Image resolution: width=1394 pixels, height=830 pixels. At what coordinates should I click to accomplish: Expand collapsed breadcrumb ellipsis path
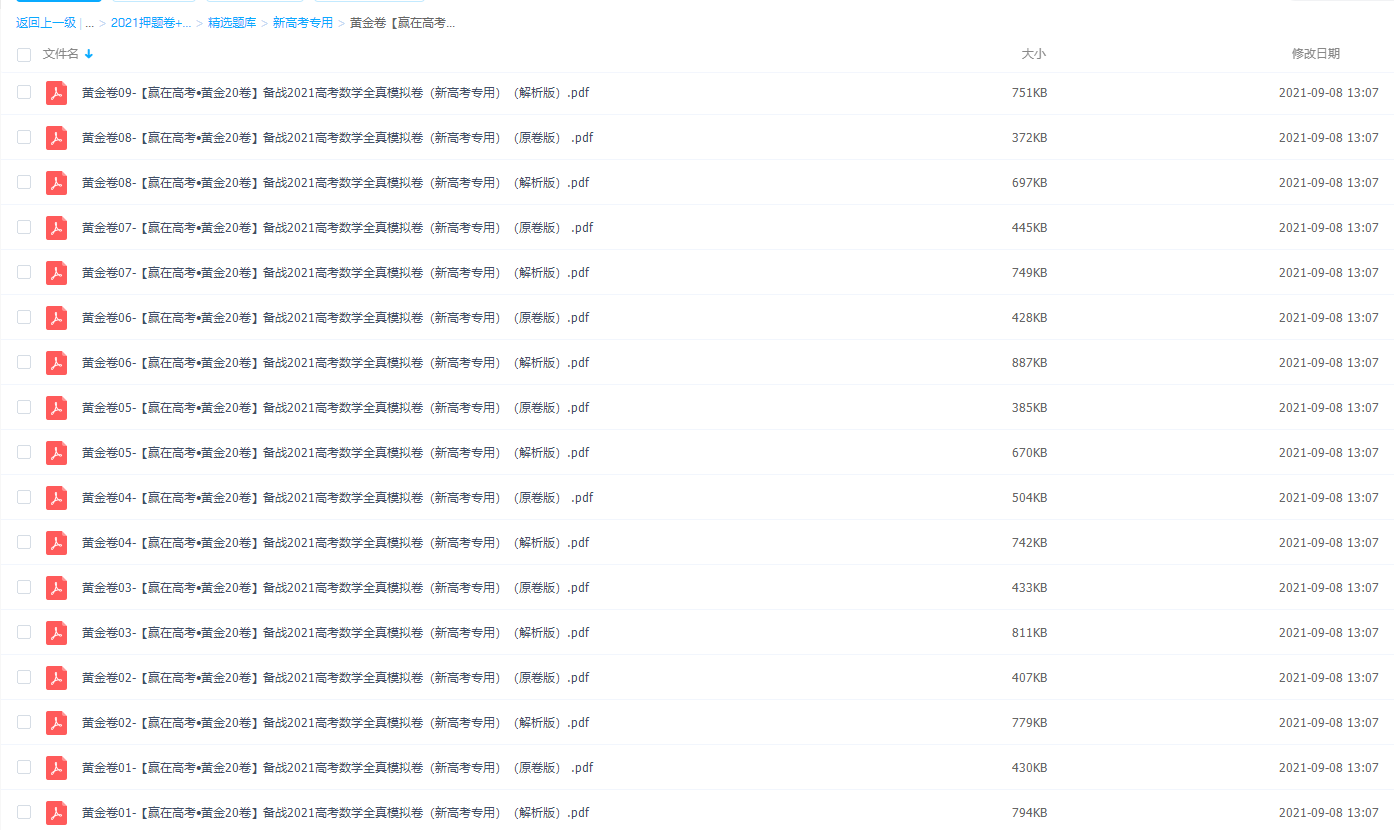point(90,23)
